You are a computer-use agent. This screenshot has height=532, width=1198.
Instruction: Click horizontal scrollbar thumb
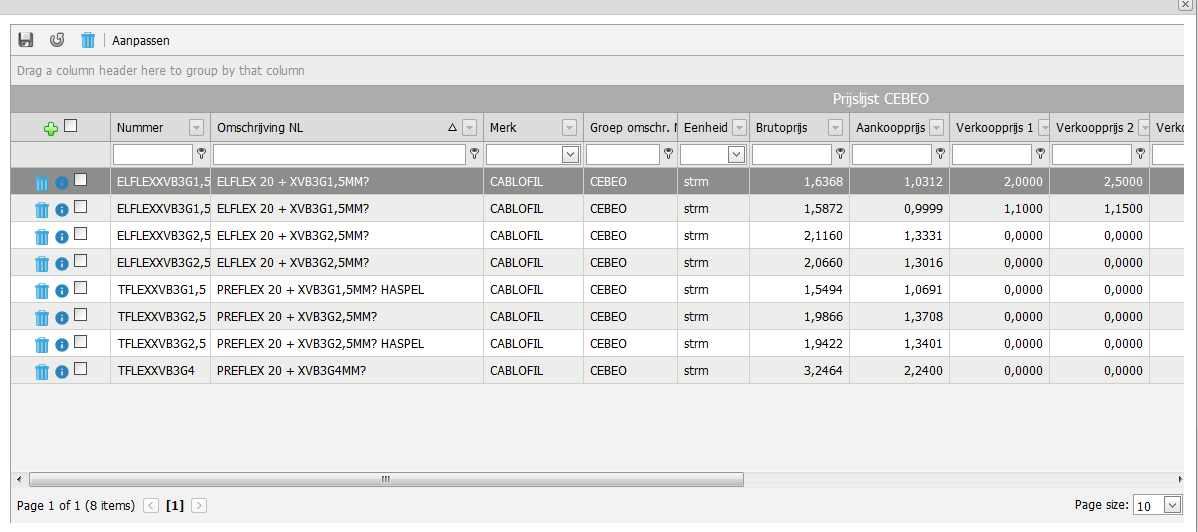click(386, 479)
